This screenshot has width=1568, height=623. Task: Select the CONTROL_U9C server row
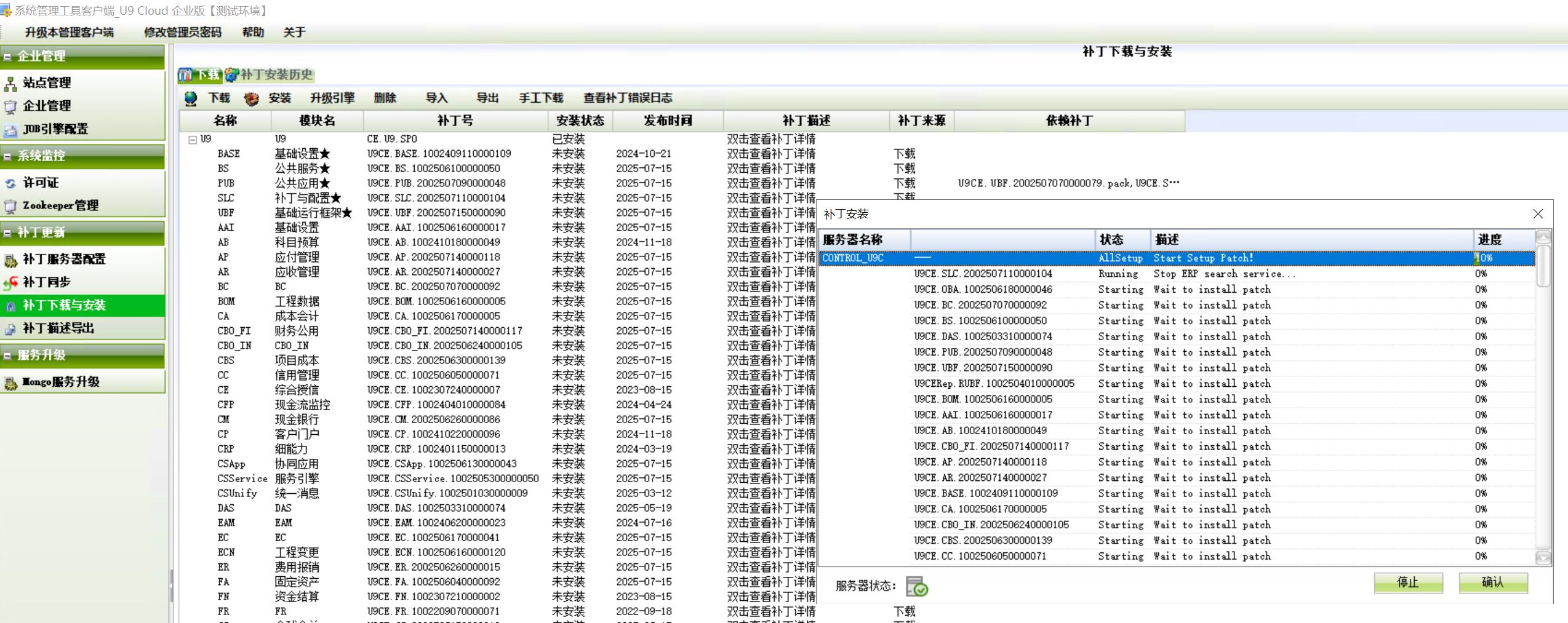pos(1177,258)
